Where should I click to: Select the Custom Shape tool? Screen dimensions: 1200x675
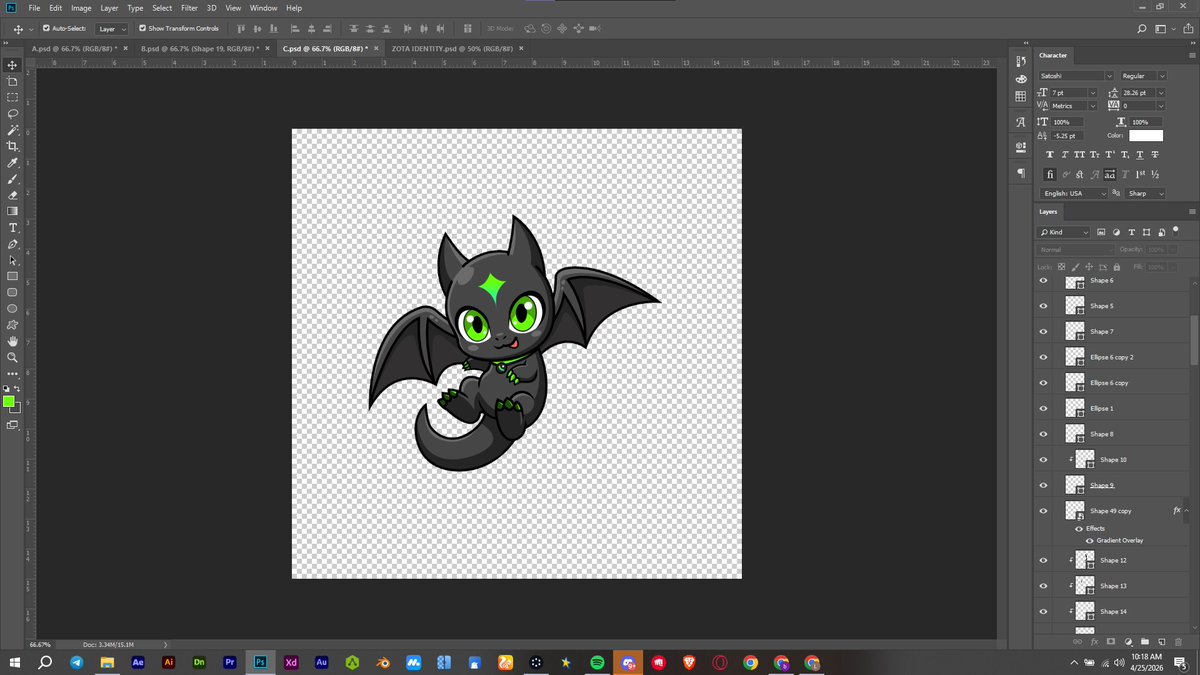click(x=13, y=325)
